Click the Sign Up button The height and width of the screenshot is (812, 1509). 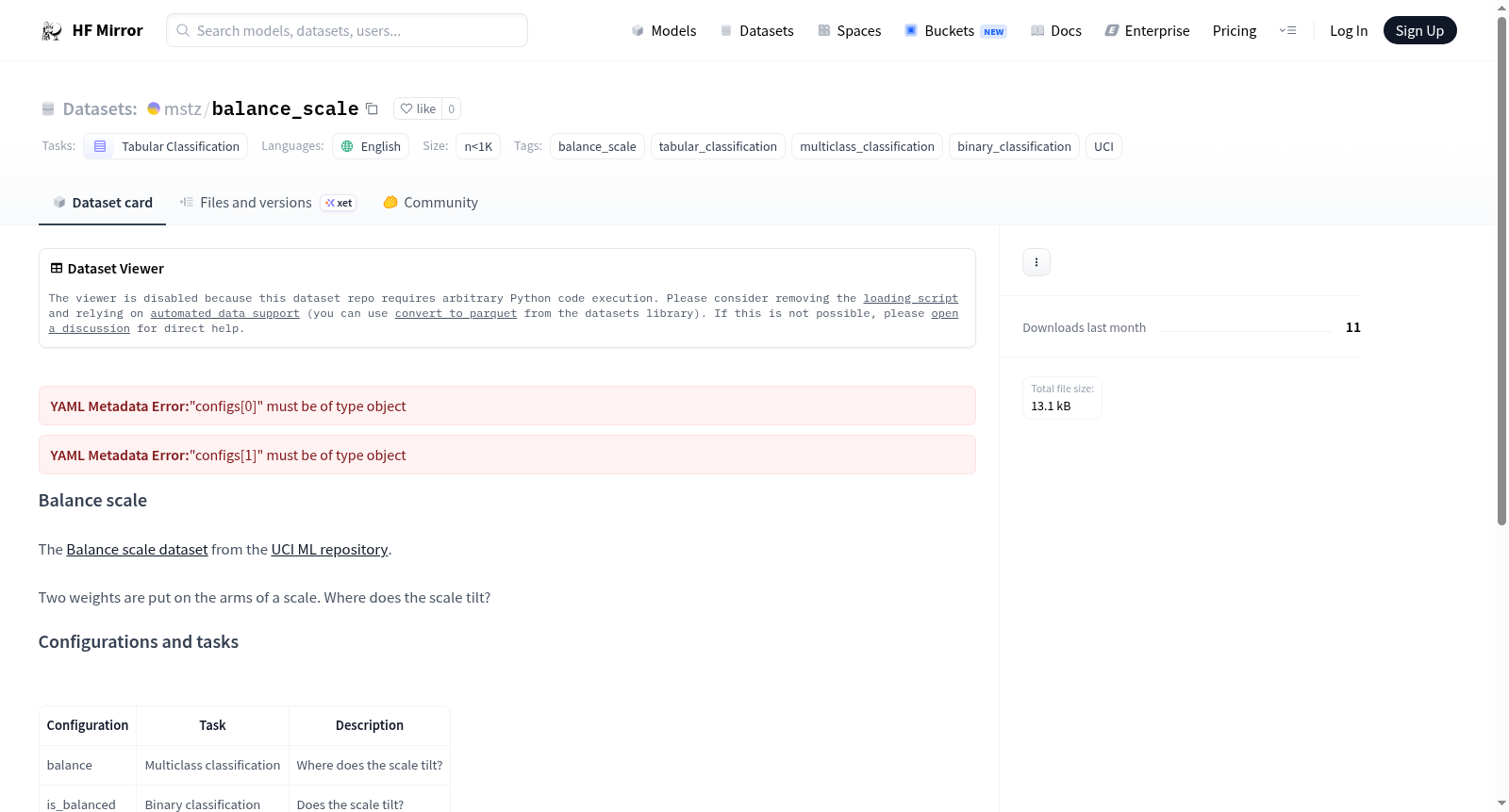click(x=1419, y=30)
